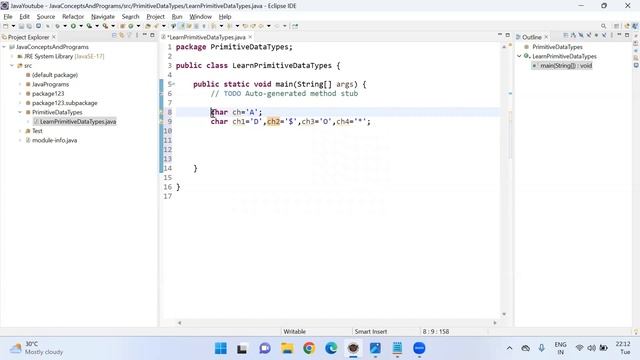Open the New file dropdown arrow
This screenshot has width=640, height=360.
click(13, 26)
